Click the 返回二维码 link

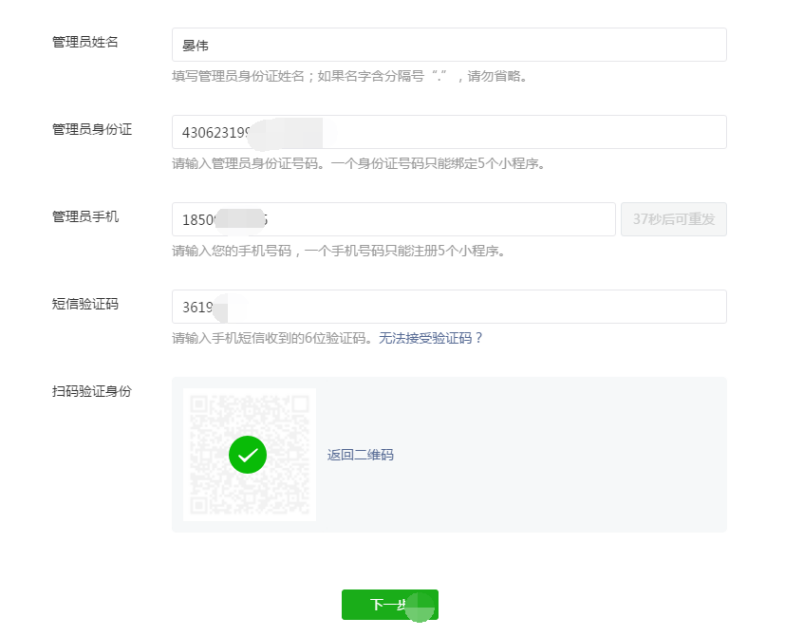(x=361, y=455)
